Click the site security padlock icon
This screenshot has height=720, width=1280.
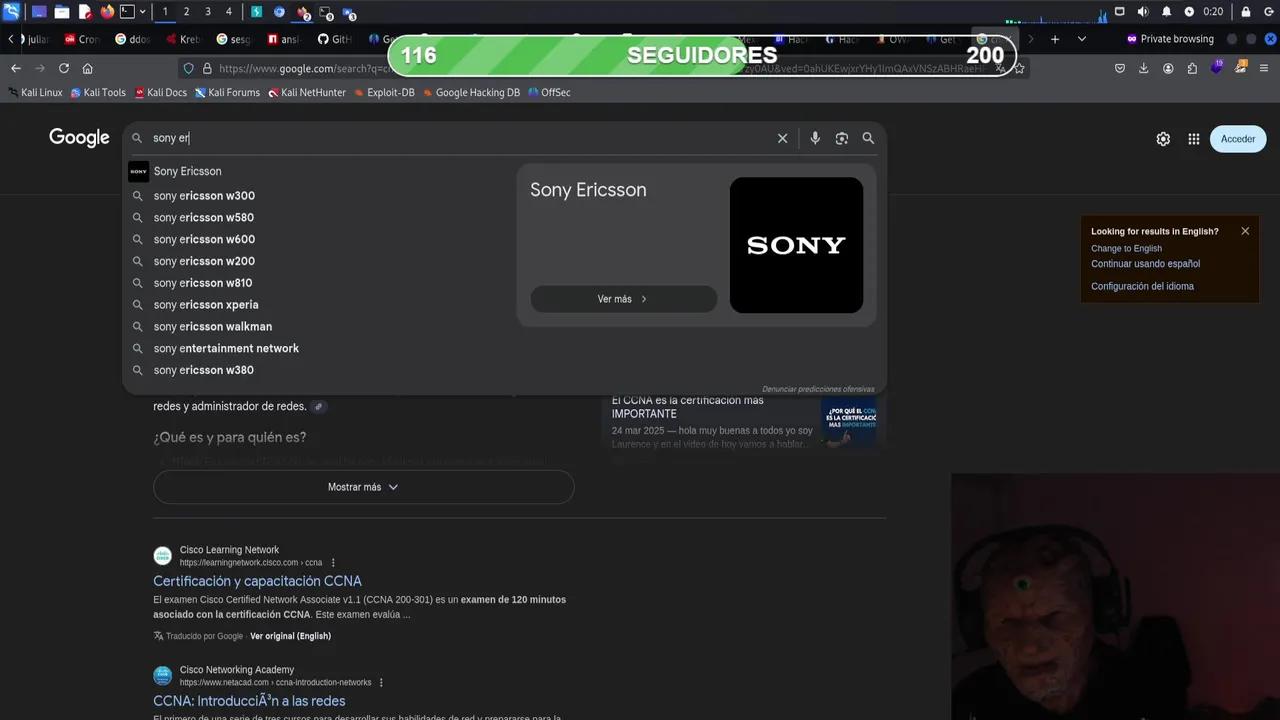pos(207,69)
